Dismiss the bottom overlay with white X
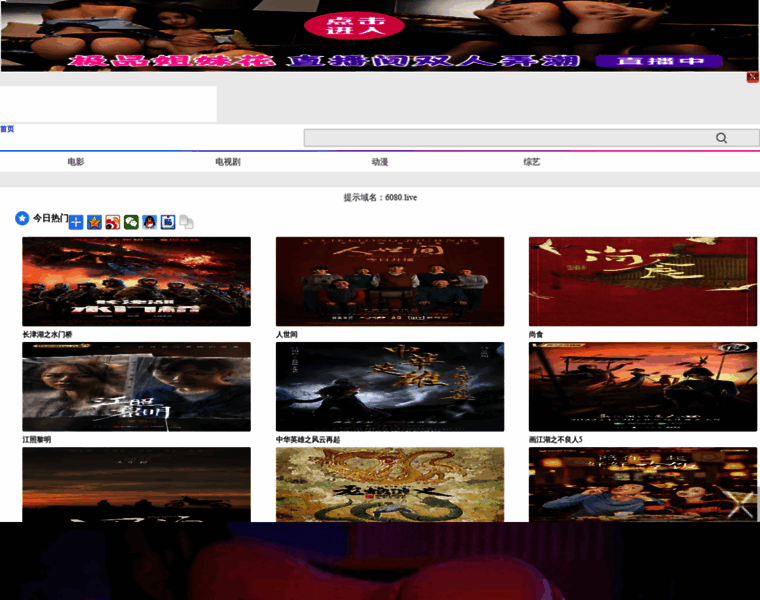 pyautogui.click(x=741, y=504)
